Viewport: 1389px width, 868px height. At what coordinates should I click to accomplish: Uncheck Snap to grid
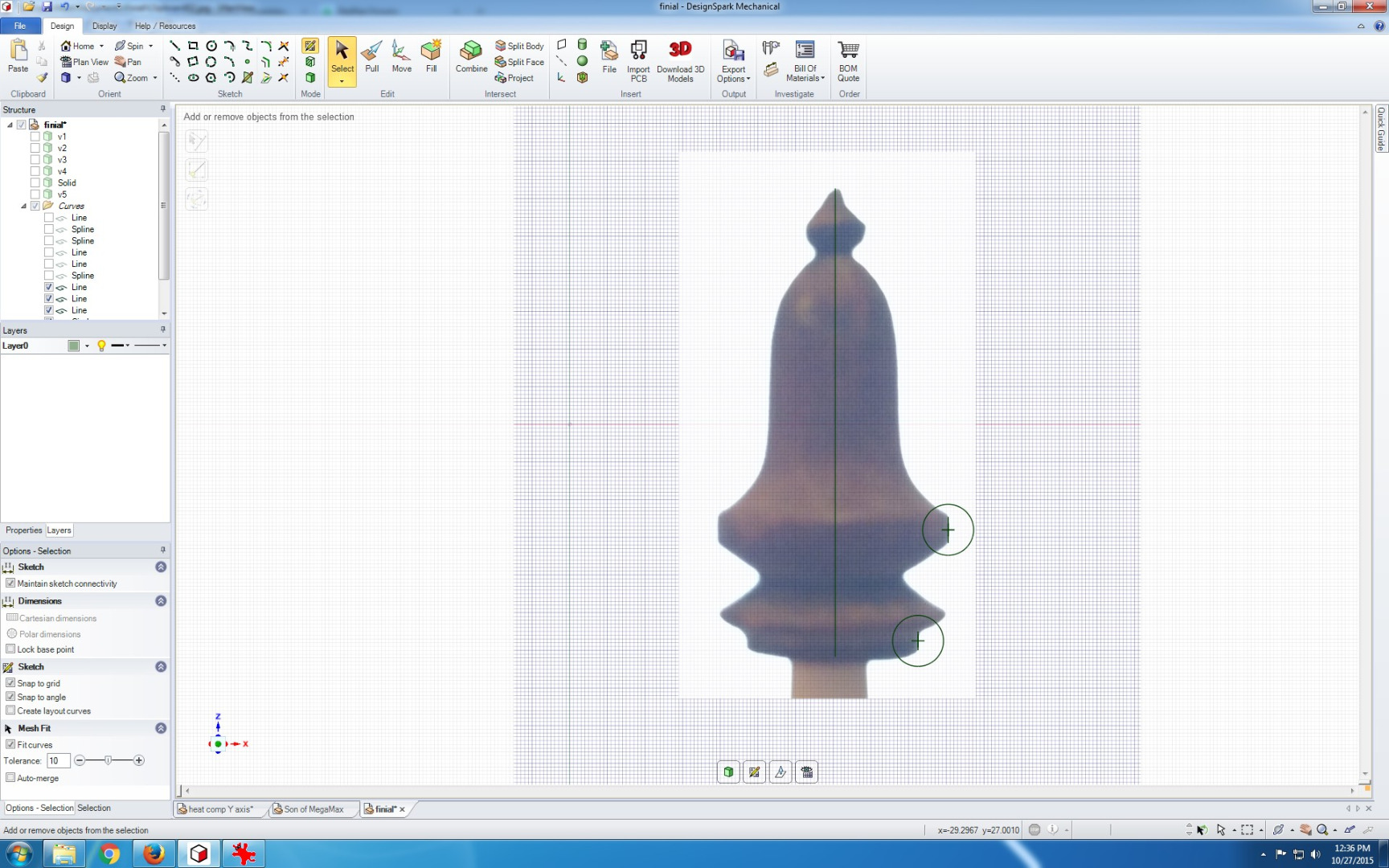(x=10, y=683)
